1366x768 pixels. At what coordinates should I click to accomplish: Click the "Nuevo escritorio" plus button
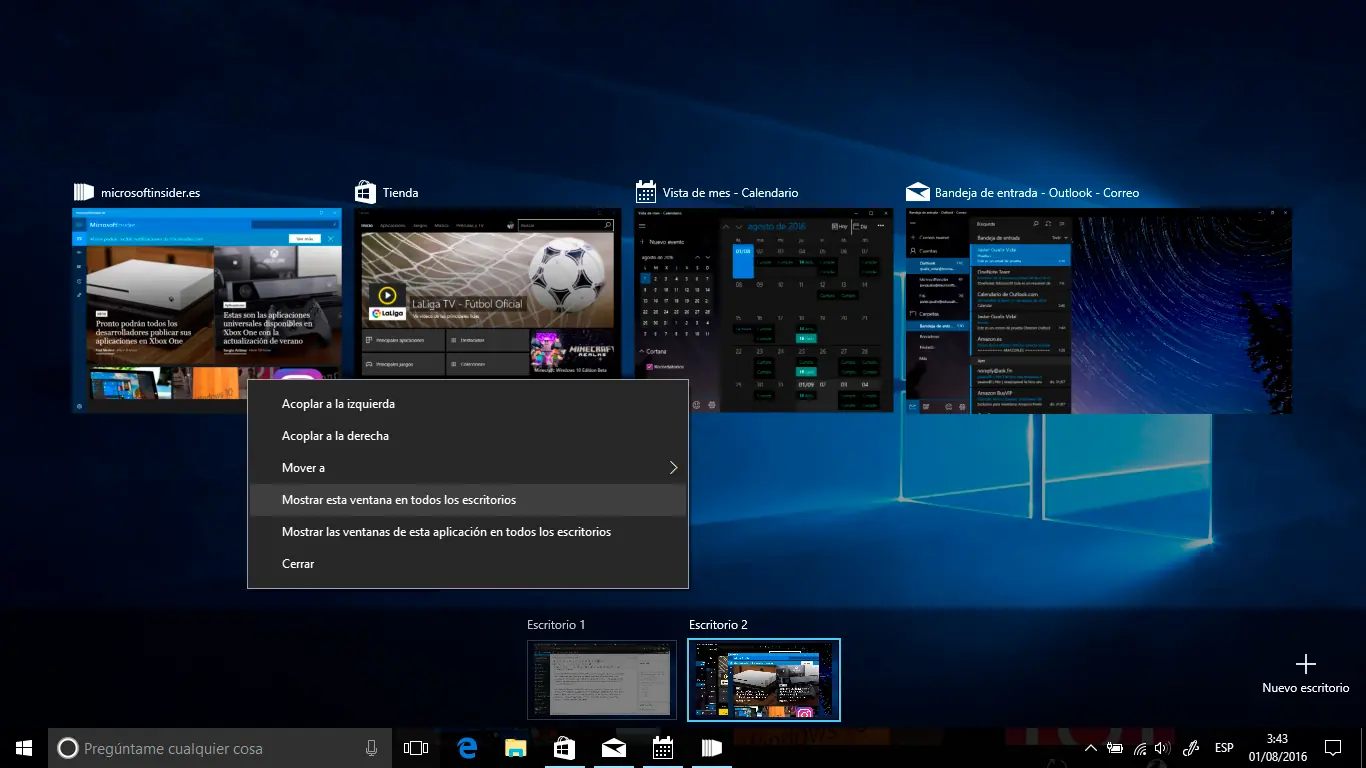(x=1306, y=663)
